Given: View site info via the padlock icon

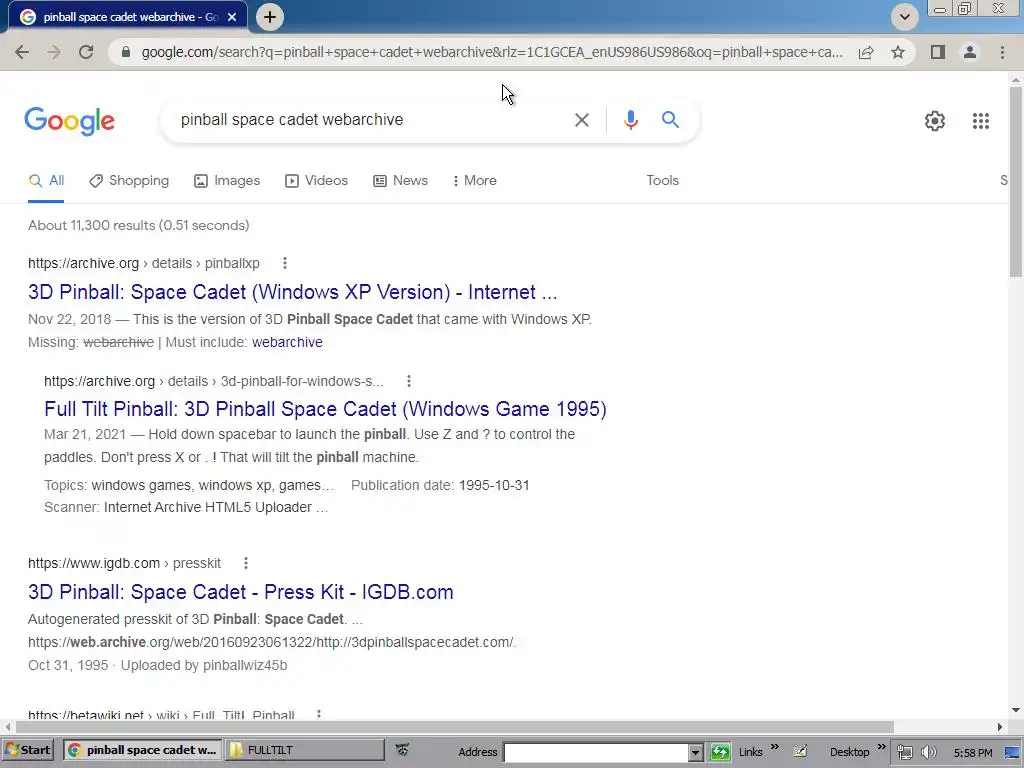Looking at the screenshot, I should coord(127,52).
